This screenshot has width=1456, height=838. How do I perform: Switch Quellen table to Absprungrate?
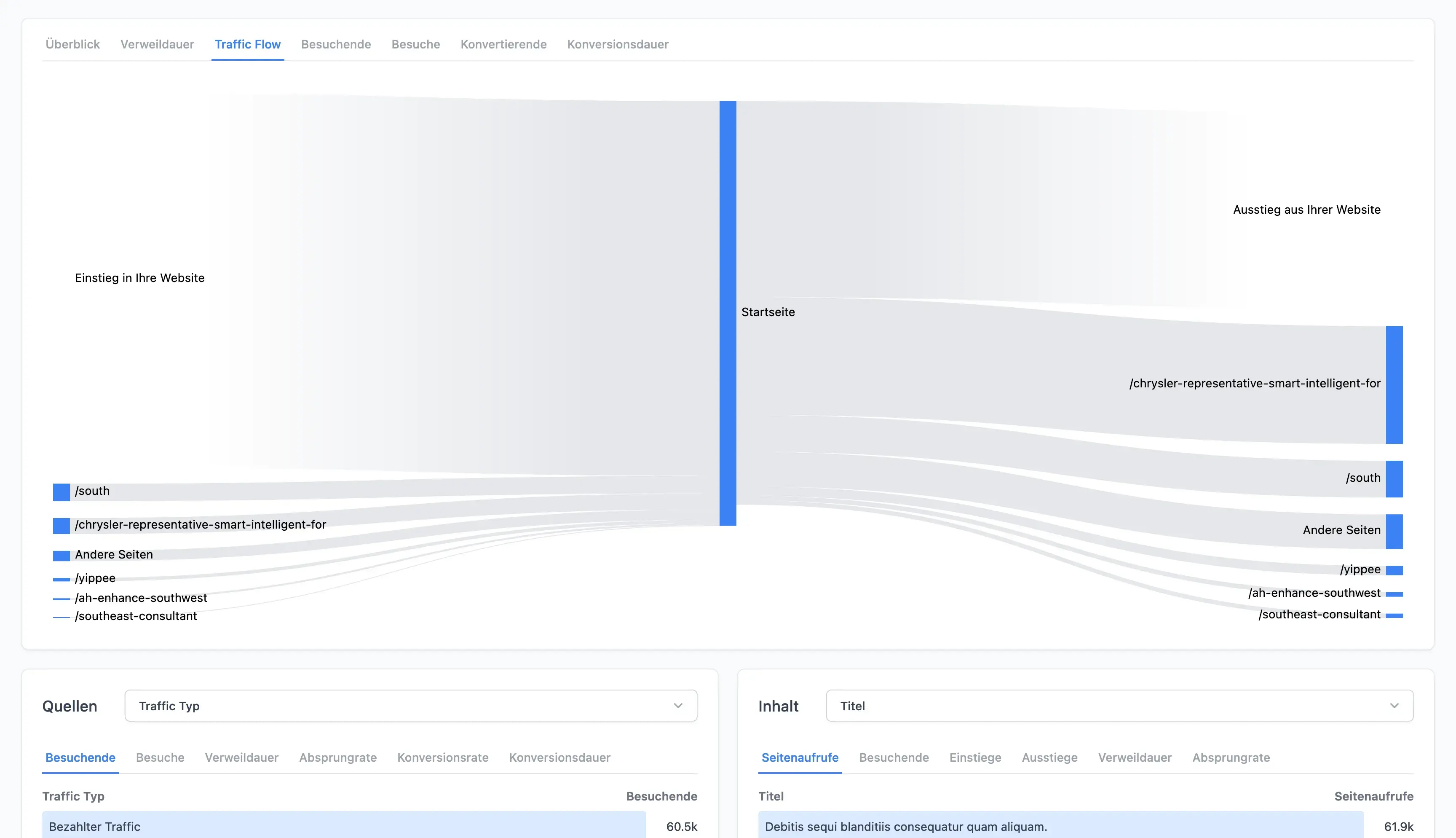click(x=337, y=757)
